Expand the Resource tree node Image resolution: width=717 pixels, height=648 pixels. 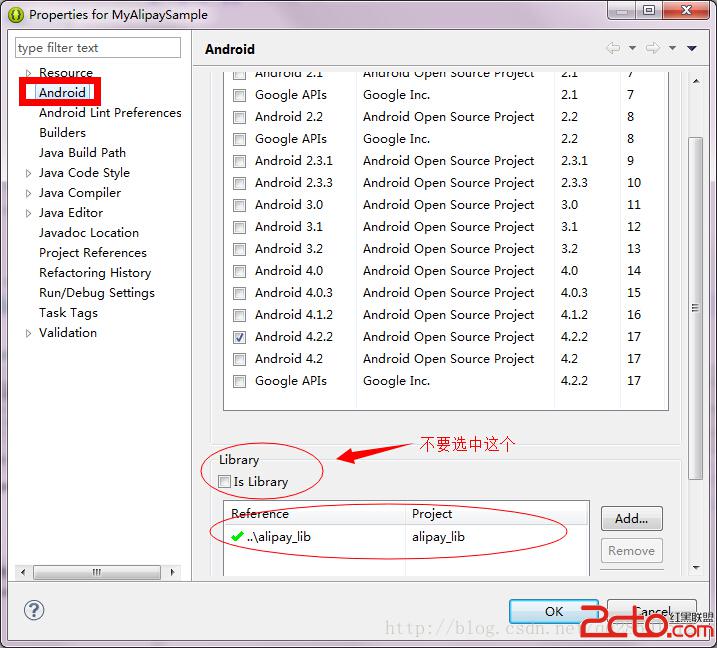click(28, 73)
